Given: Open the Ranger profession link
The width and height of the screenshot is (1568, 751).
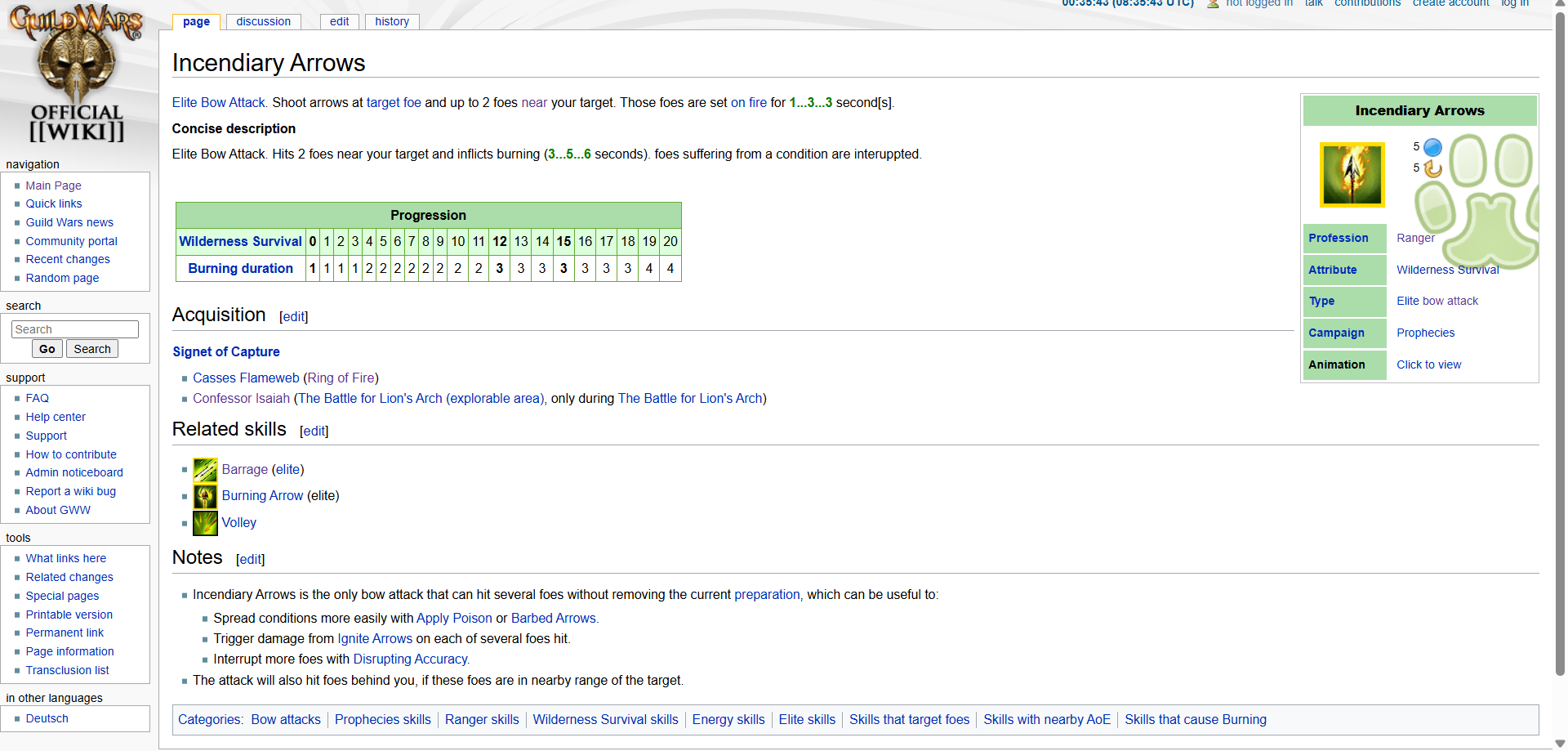Looking at the screenshot, I should [x=1415, y=238].
